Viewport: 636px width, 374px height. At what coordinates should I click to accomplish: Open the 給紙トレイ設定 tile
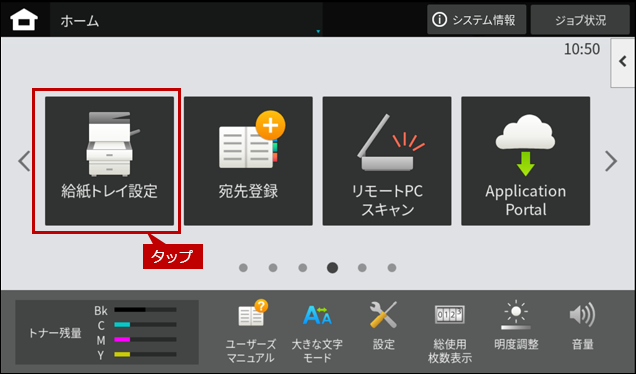[x=110, y=161]
